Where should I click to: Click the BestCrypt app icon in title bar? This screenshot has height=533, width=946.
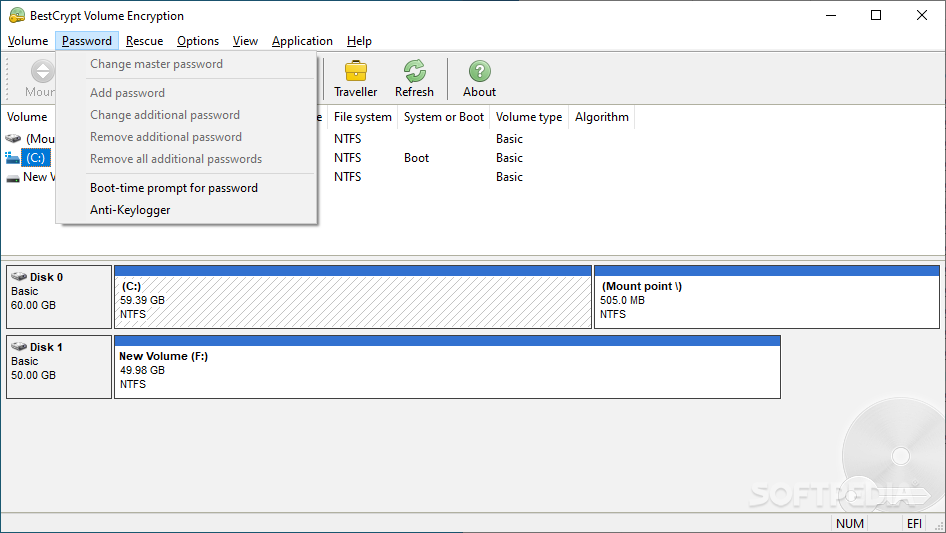click(x=17, y=16)
